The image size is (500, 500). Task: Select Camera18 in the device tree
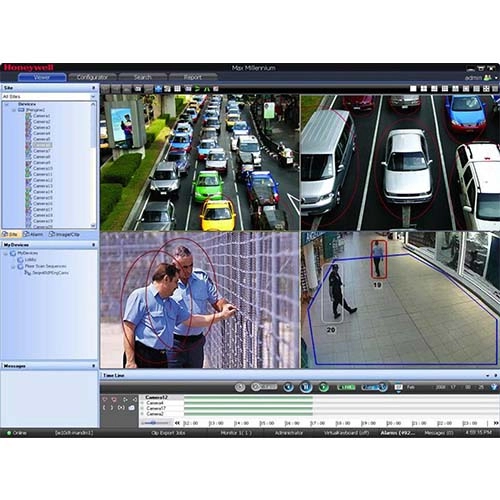coord(43,215)
